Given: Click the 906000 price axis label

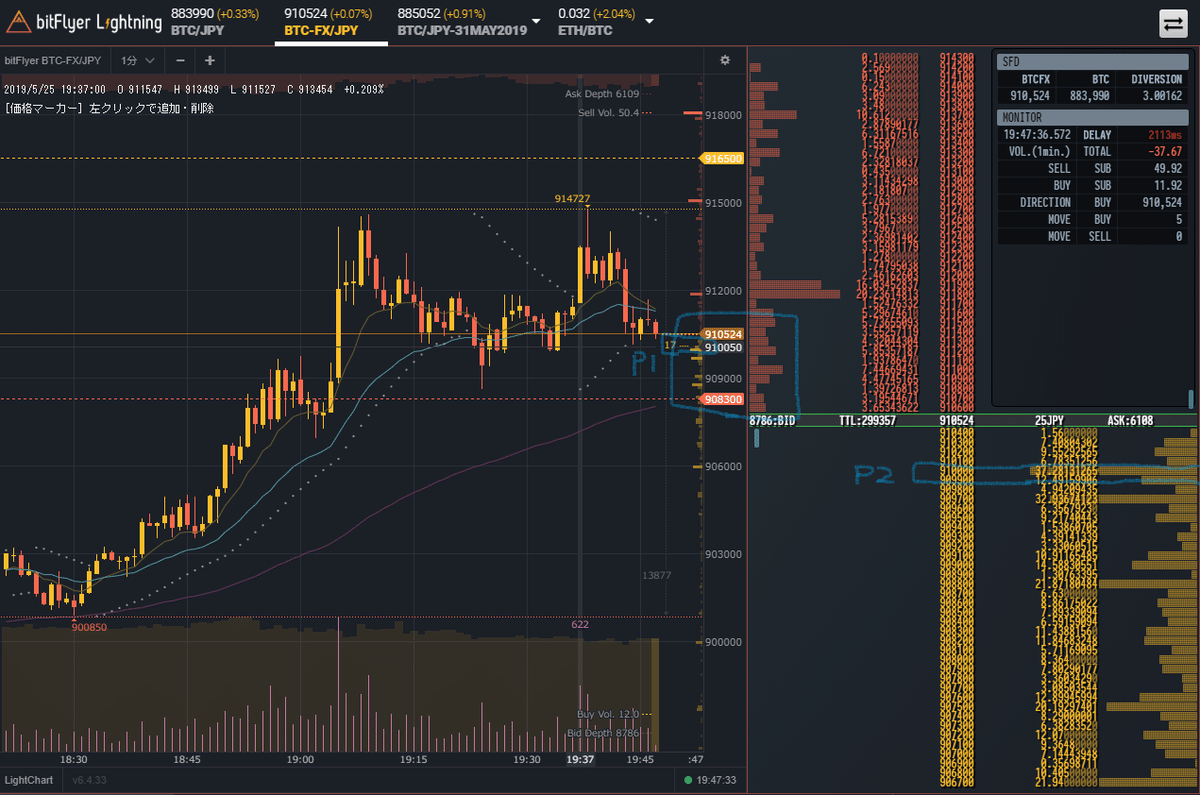Looking at the screenshot, I should pos(722,466).
